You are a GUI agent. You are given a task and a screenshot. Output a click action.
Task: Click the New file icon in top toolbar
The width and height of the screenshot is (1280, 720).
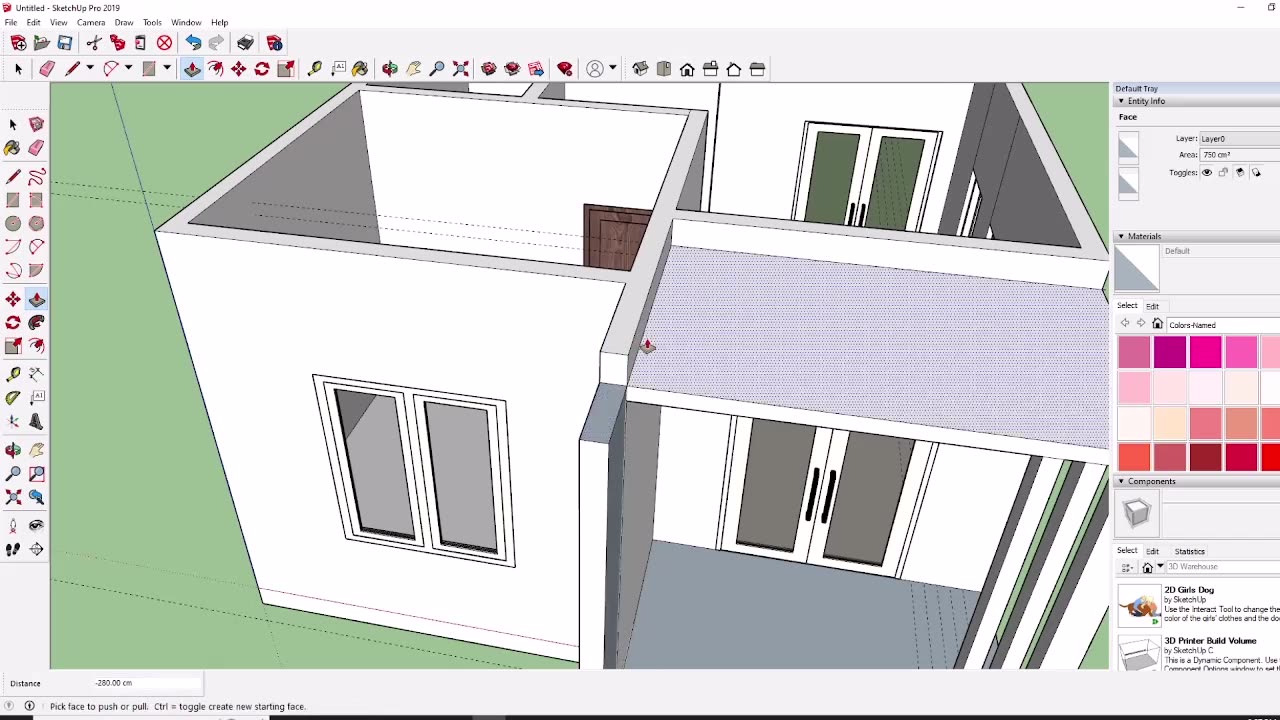click(x=18, y=43)
